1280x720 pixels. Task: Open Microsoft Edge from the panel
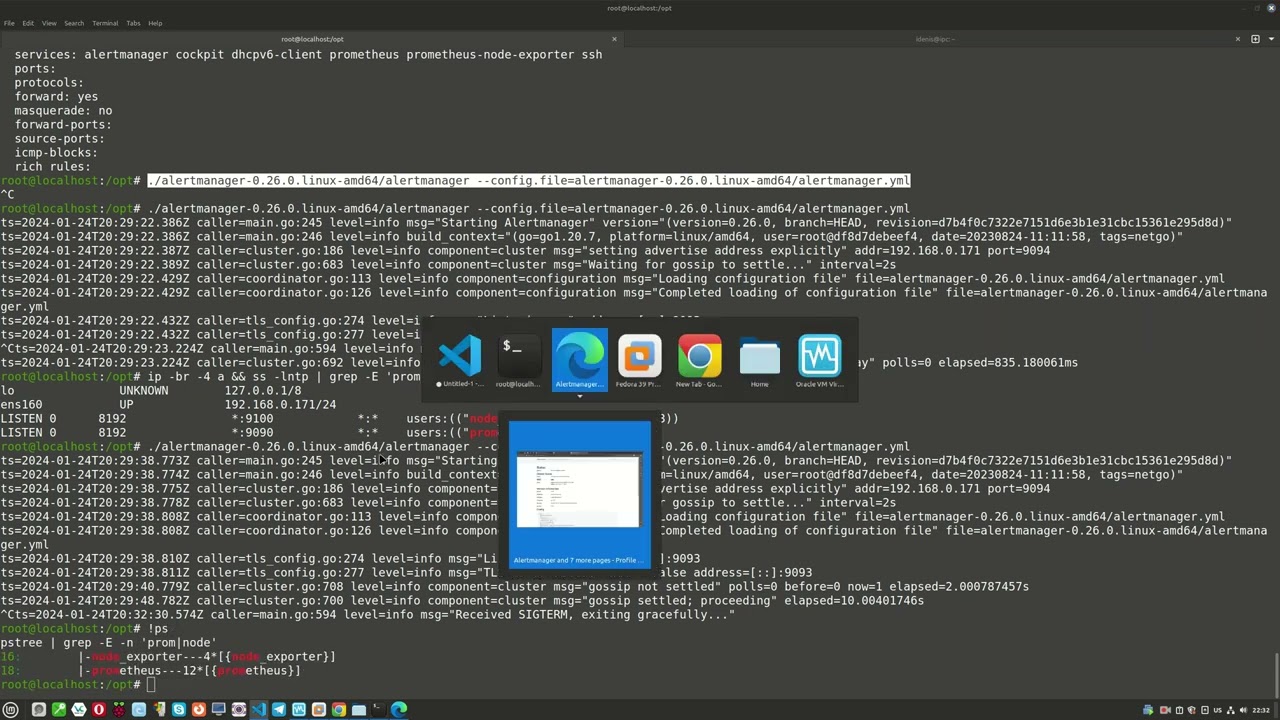coord(399,710)
